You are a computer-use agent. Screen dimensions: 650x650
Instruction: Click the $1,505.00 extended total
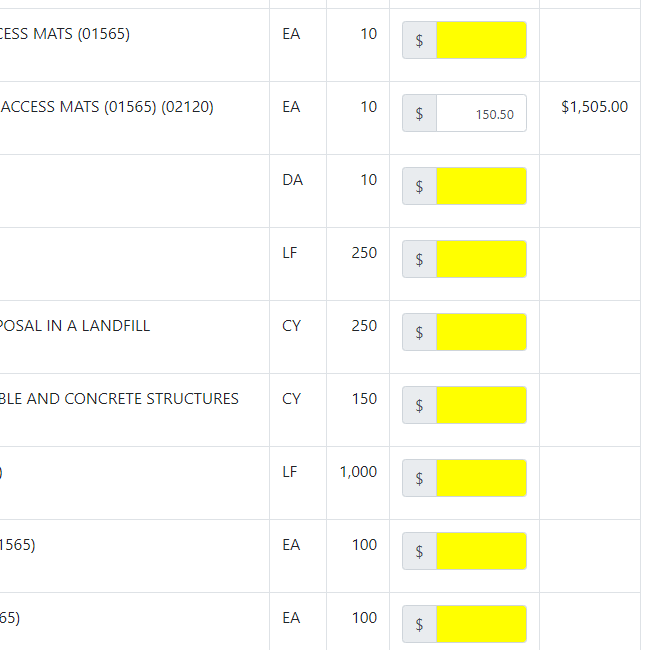tap(594, 107)
